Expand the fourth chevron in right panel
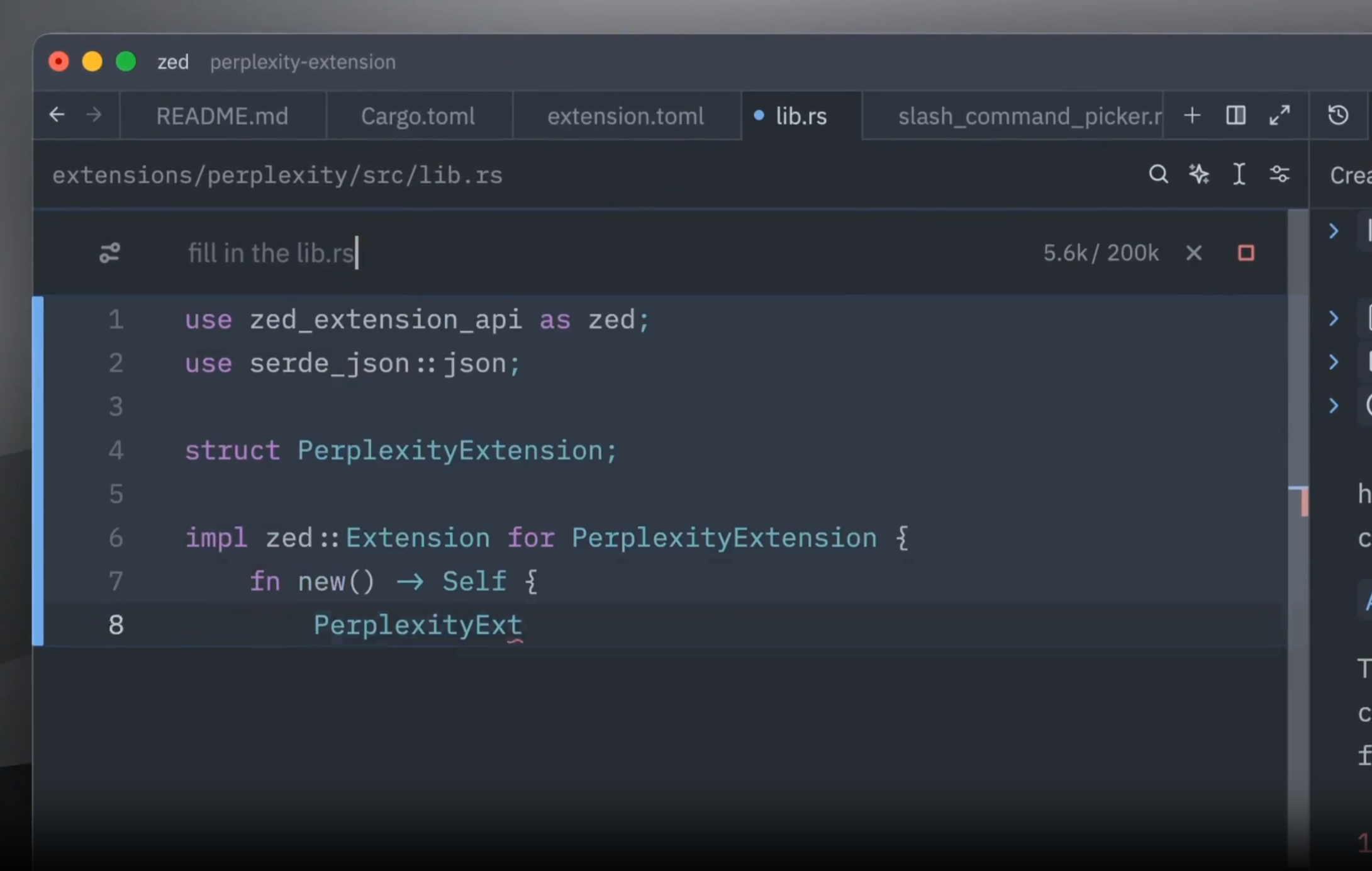The image size is (1372, 871). (1333, 405)
